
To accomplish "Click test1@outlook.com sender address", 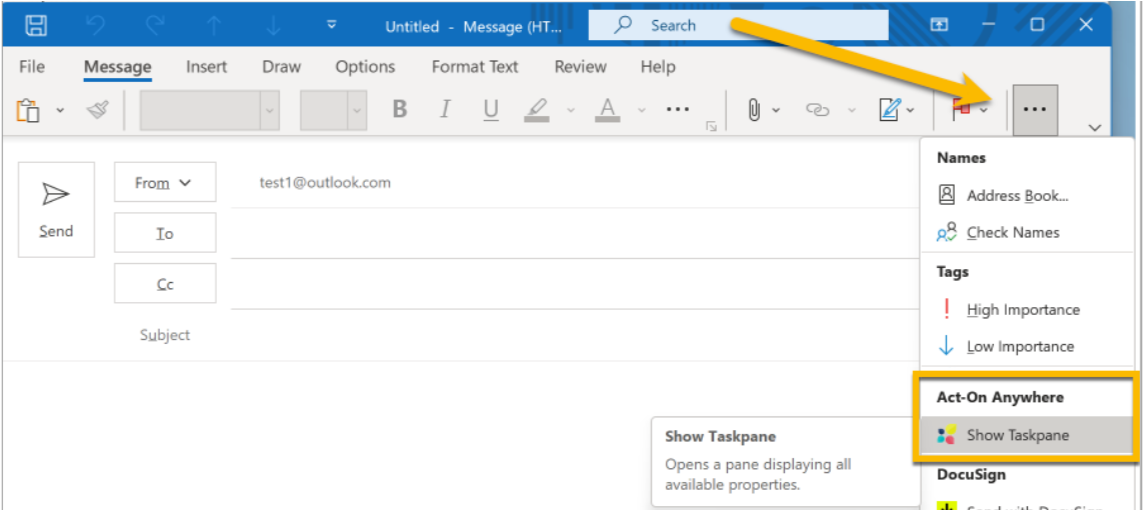I will [325, 182].
